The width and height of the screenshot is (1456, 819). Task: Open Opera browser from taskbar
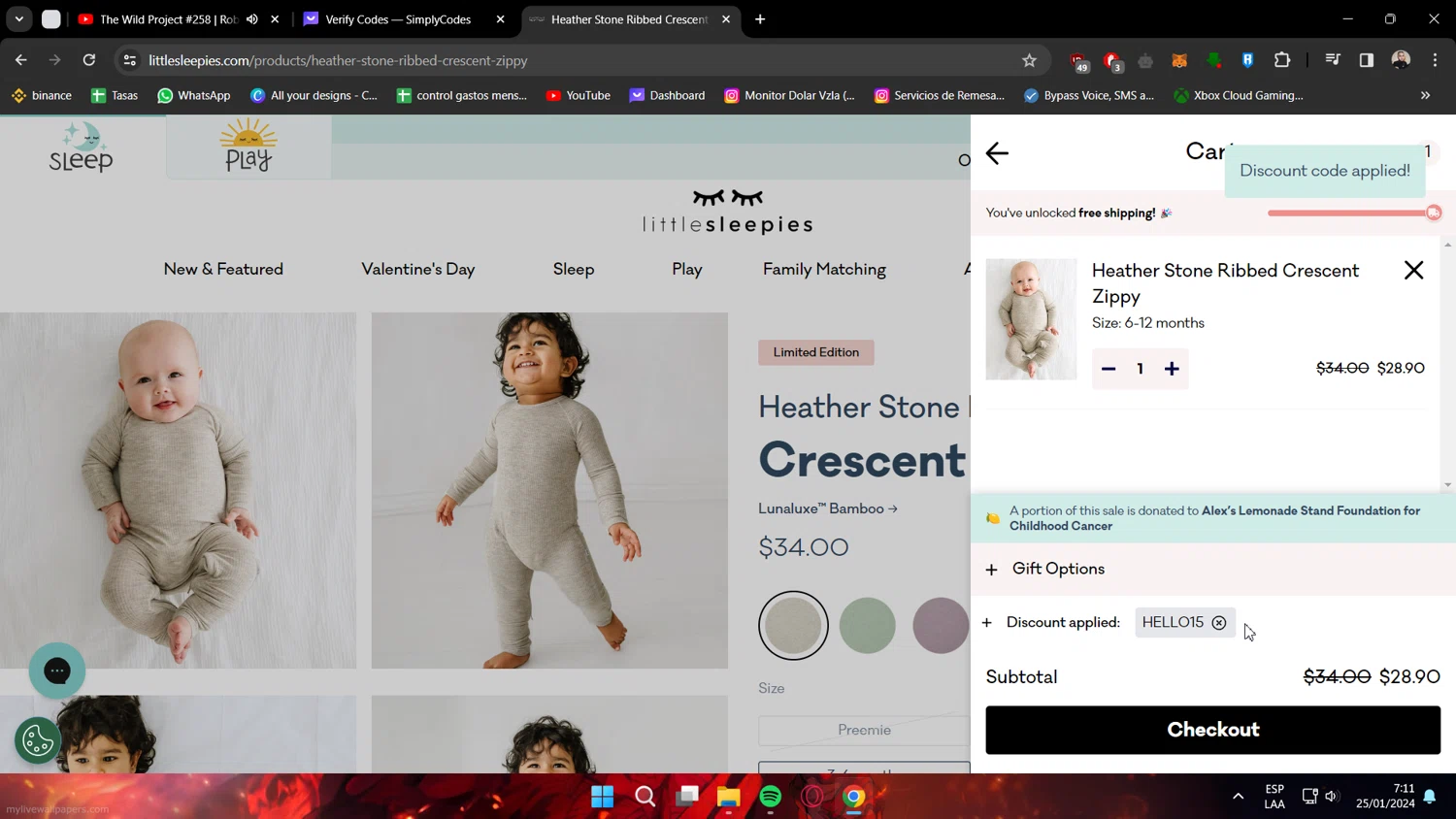tap(812, 797)
